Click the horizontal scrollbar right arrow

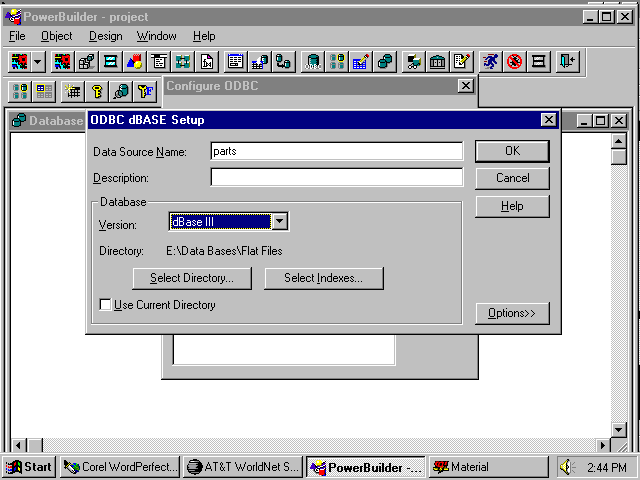pos(603,445)
